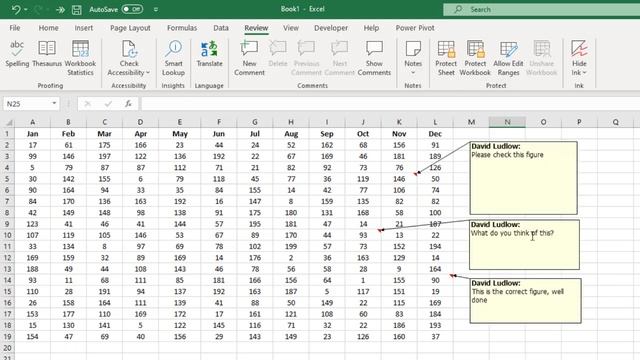Click the Save disk icon
Viewport: 640px width, 360px height.
[x=76, y=9]
